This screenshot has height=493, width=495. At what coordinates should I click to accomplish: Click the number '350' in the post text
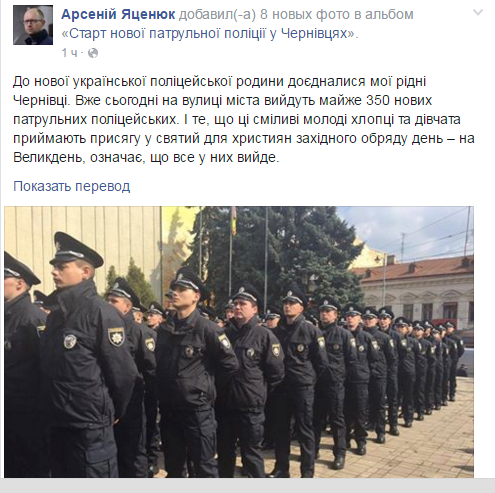tap(378, 100)
